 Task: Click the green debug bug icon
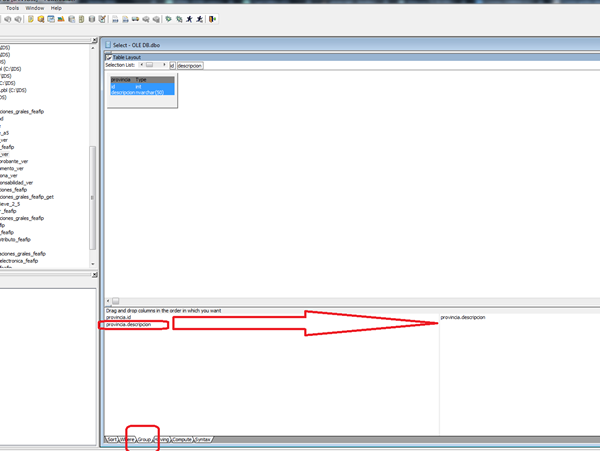point(168,19)
